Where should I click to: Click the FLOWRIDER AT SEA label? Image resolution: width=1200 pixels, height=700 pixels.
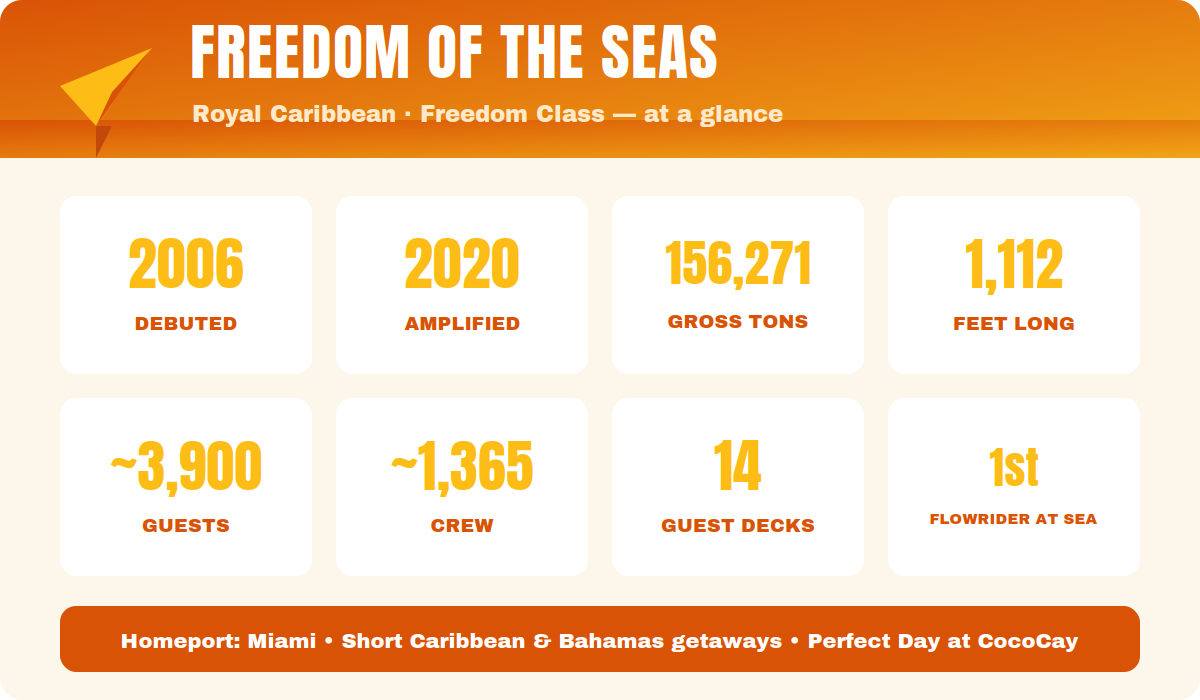tap(1014, 519)
